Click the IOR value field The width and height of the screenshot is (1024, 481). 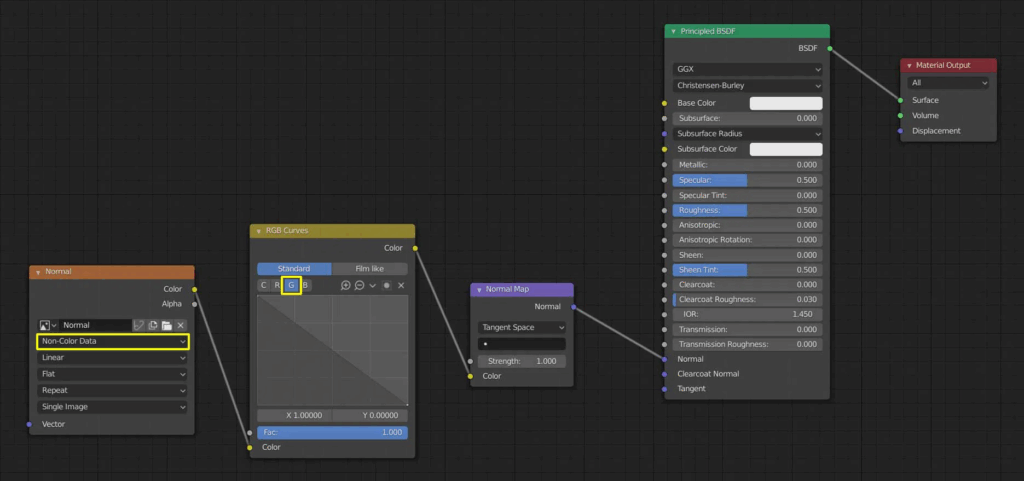tap(747, 314)
